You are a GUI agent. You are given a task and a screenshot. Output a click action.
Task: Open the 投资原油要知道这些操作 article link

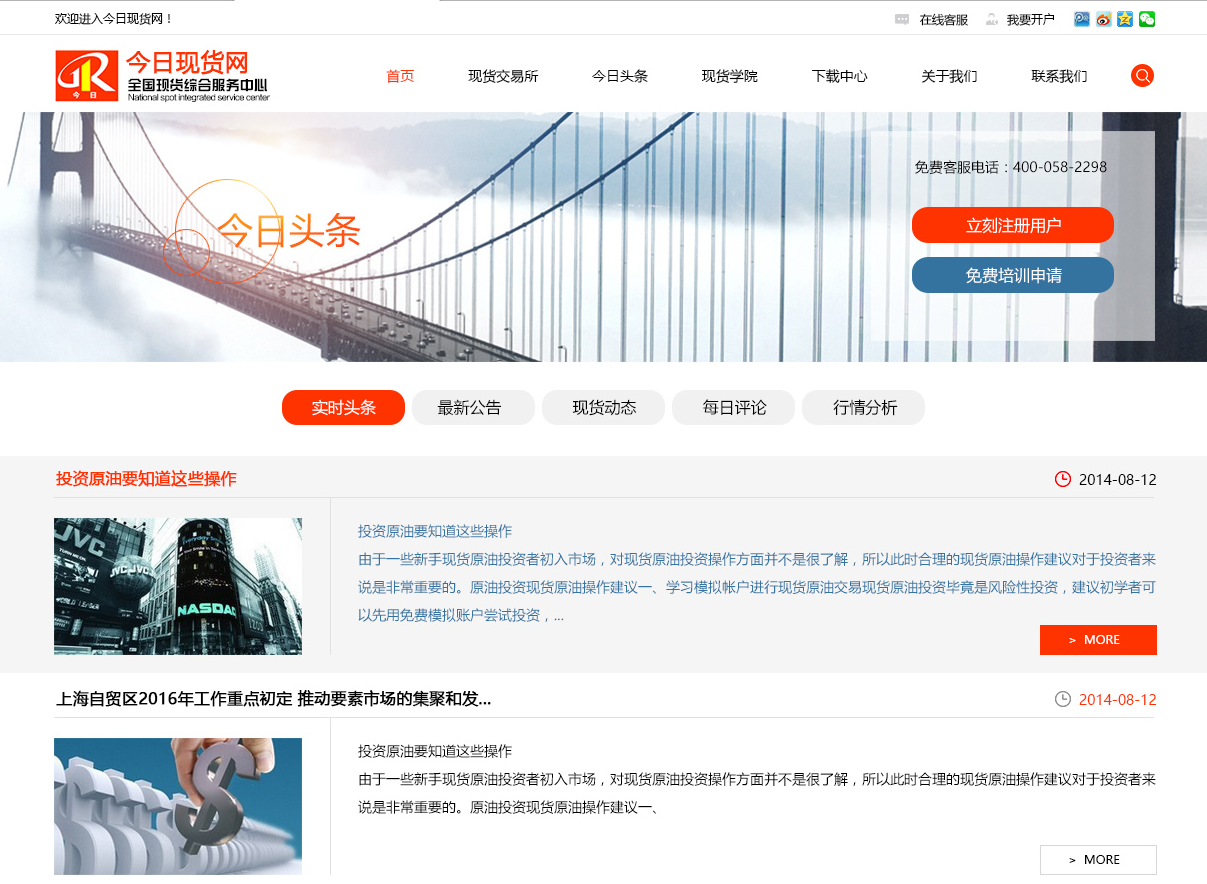tap(146, 479)
